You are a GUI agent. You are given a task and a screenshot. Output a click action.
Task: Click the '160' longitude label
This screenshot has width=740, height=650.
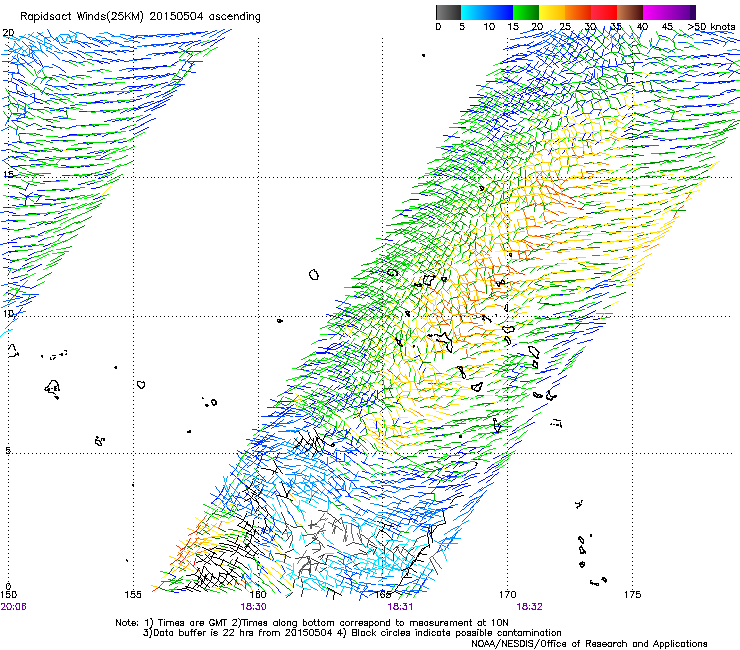tap(258, 595)
